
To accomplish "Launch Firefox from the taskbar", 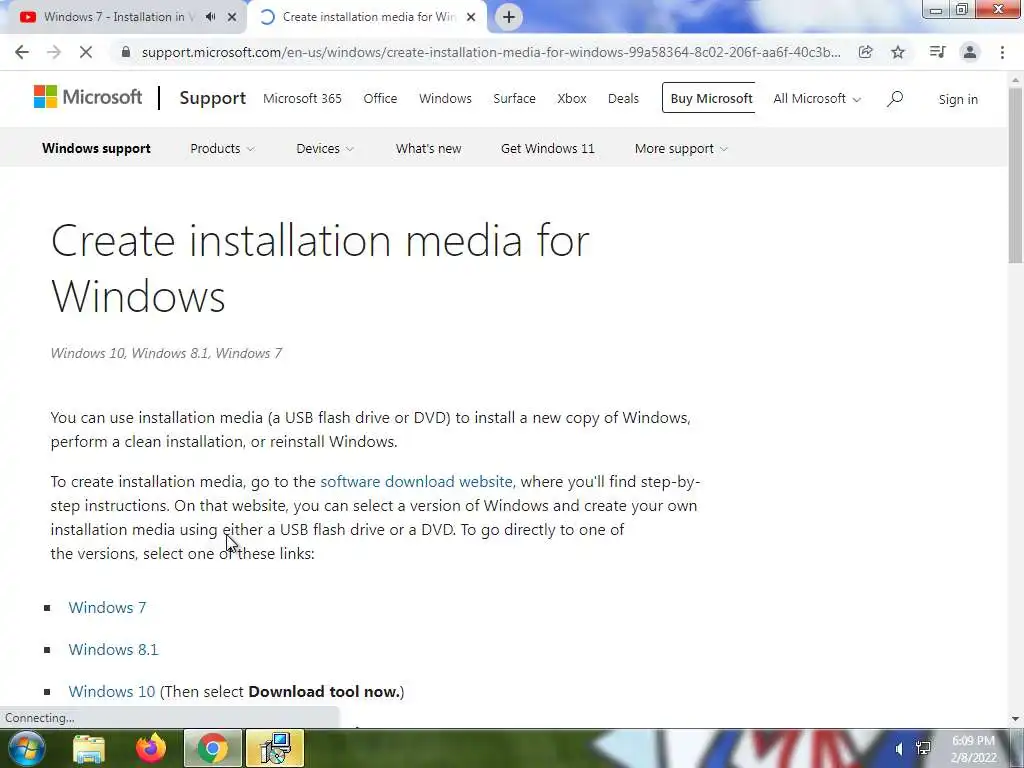I will 151,748.
